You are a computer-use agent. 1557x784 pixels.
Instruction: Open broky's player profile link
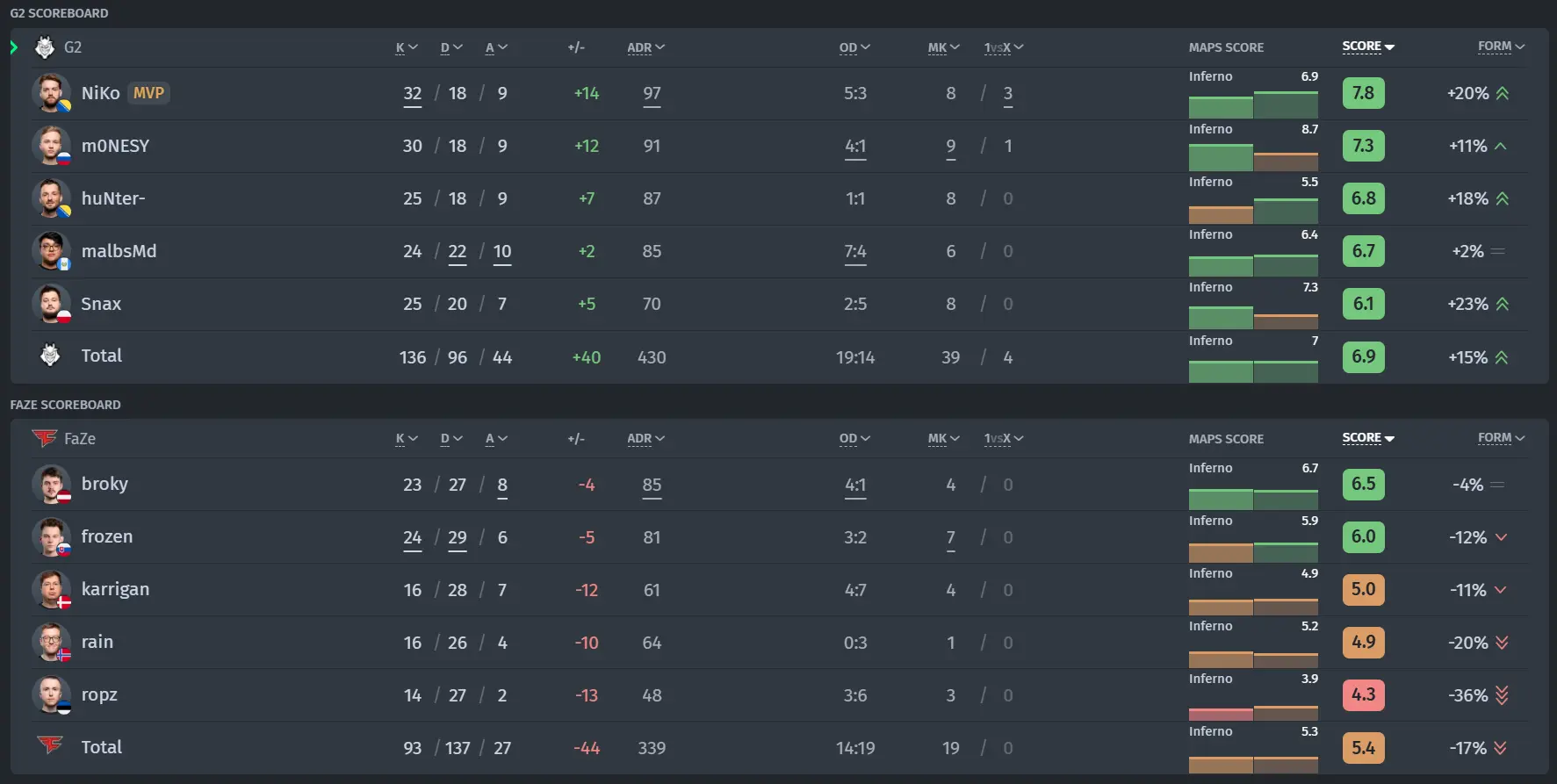105,485
